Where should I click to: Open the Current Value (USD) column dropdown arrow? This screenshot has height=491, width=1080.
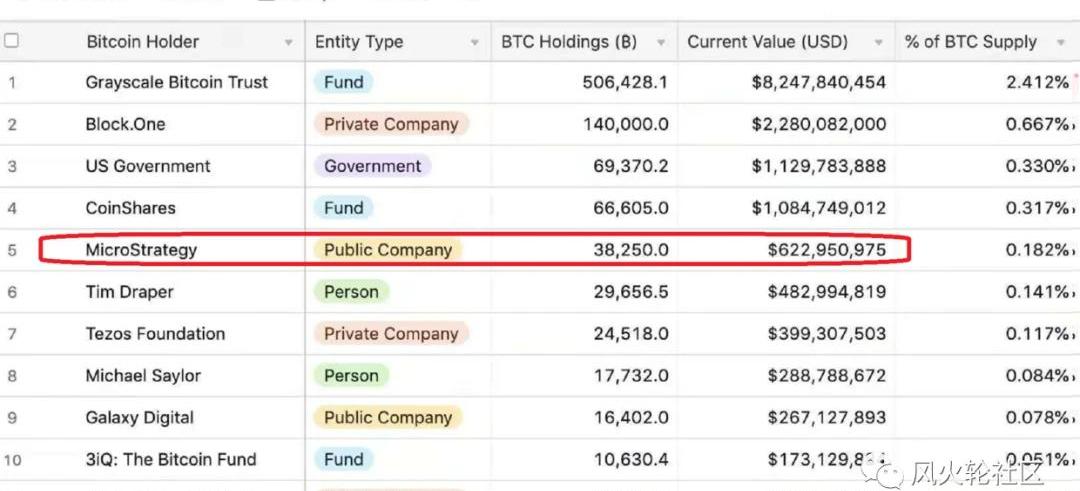click(x=878, y=43)
